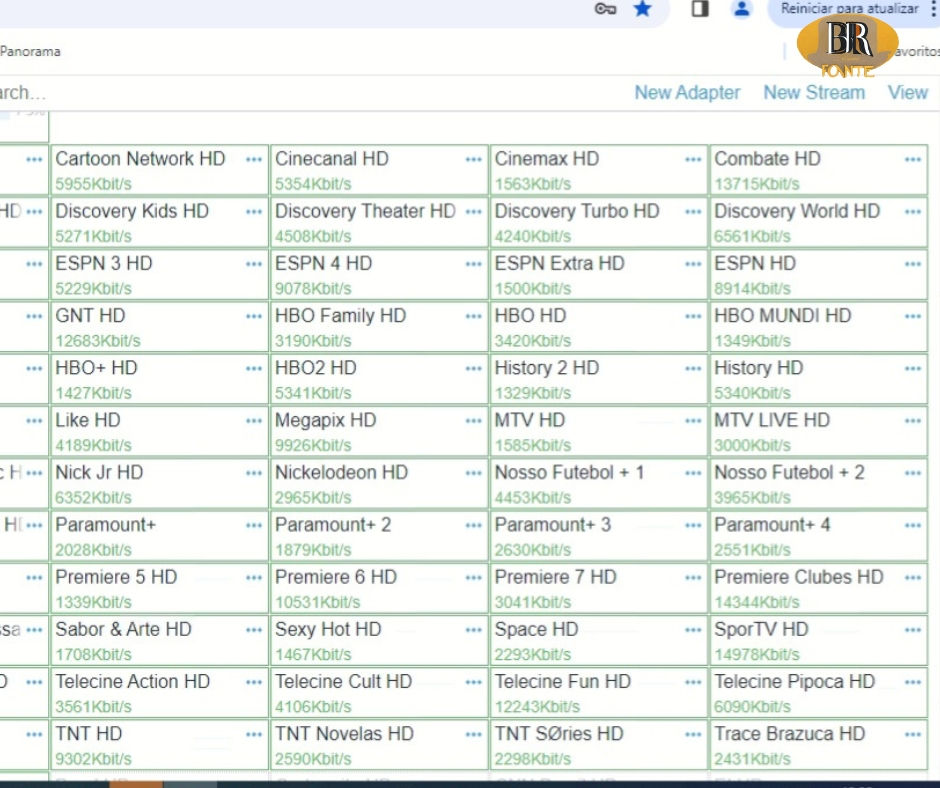Select the Paramount+ stream name
This screenshot has width=940, height=788.
point(106,524)
